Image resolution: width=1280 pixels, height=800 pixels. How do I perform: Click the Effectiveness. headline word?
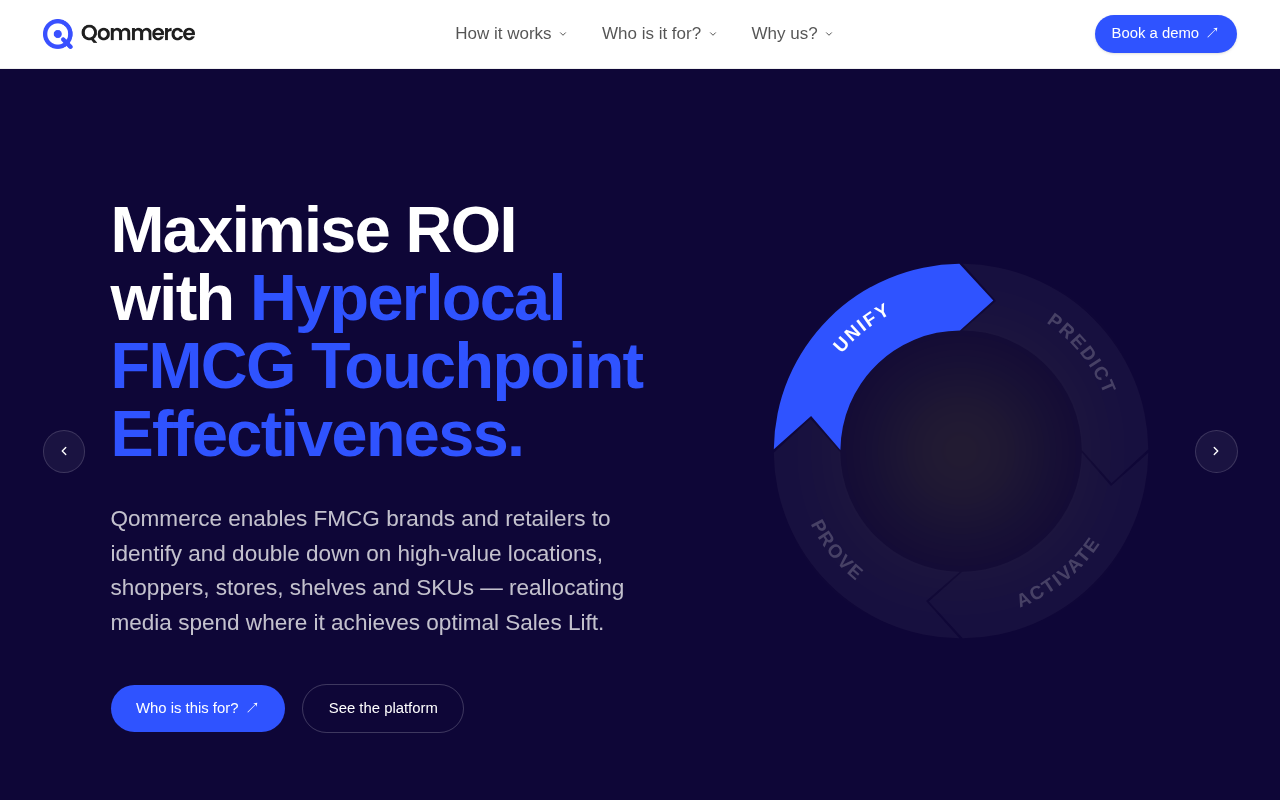coord(317,434)
